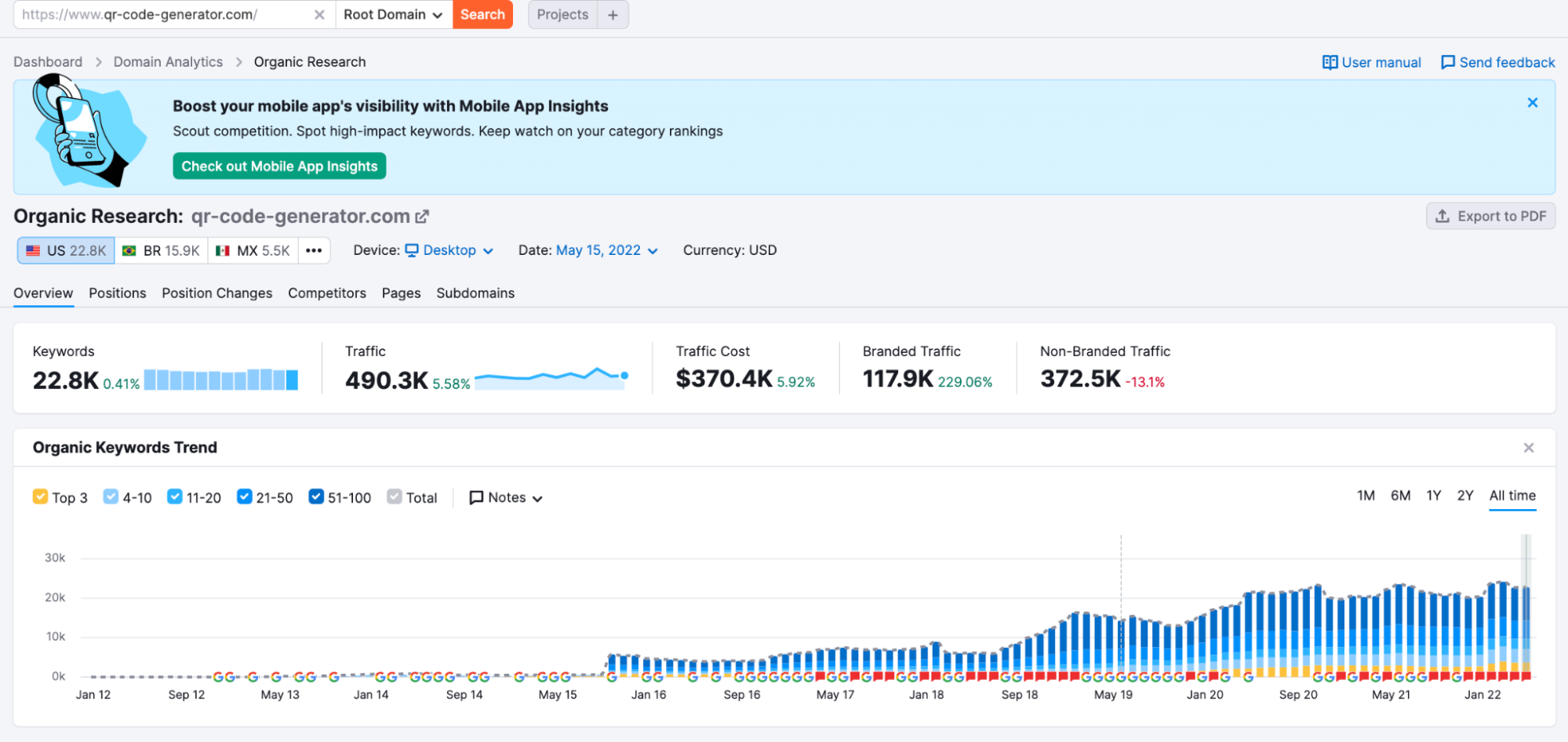Open external link icon beside qr-code-generator.com

click(422, 216)
